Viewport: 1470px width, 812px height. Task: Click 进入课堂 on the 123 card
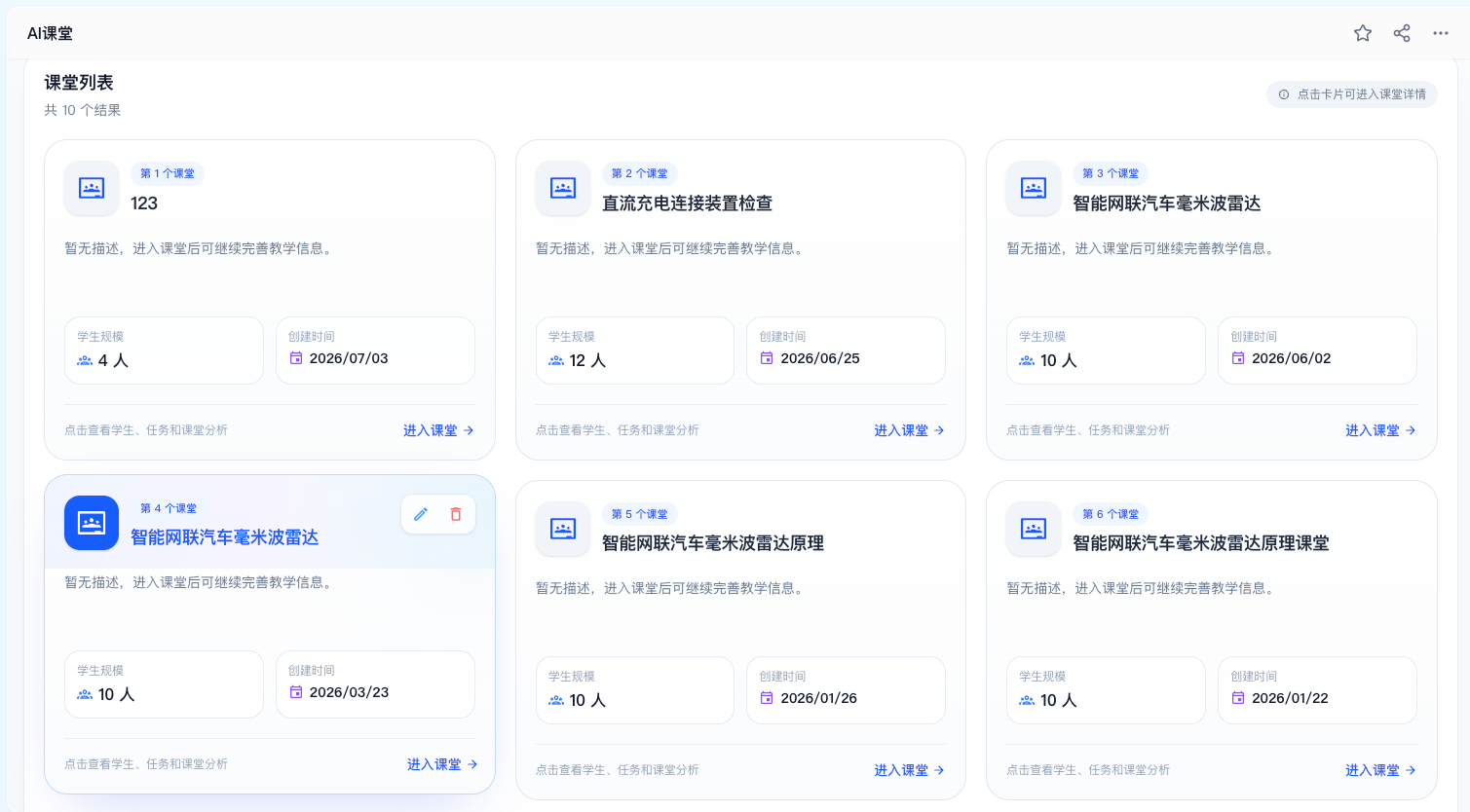[x=438, y=430]
